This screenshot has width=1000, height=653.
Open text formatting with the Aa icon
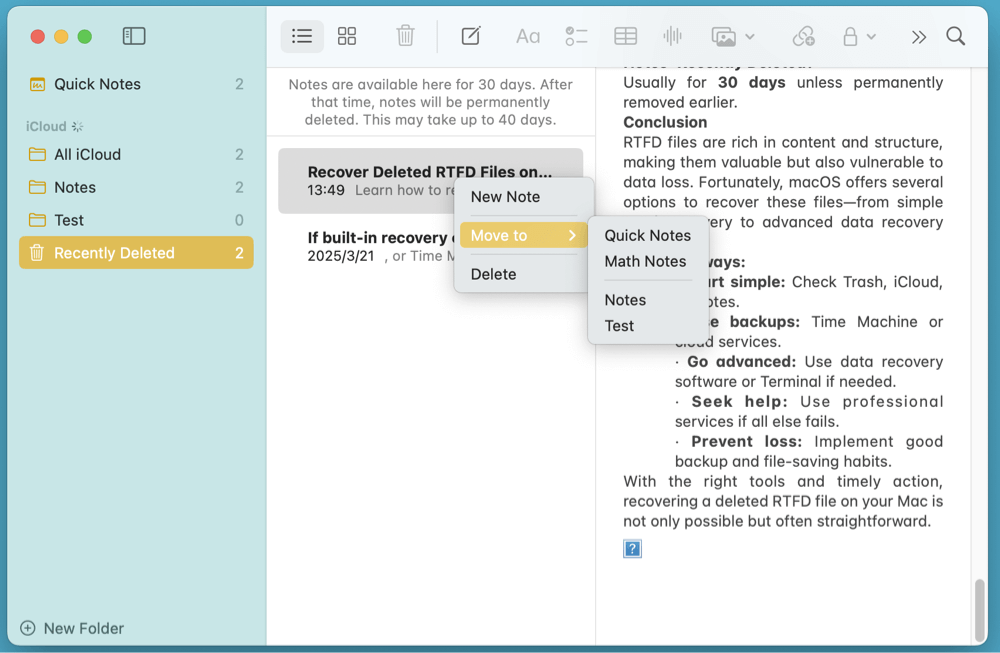coord(528,35)
